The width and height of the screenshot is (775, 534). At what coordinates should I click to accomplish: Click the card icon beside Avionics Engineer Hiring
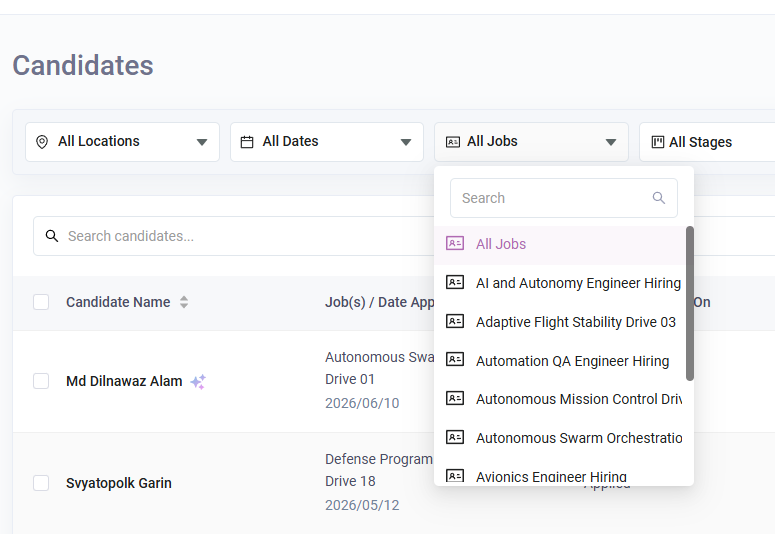point(455,476)
